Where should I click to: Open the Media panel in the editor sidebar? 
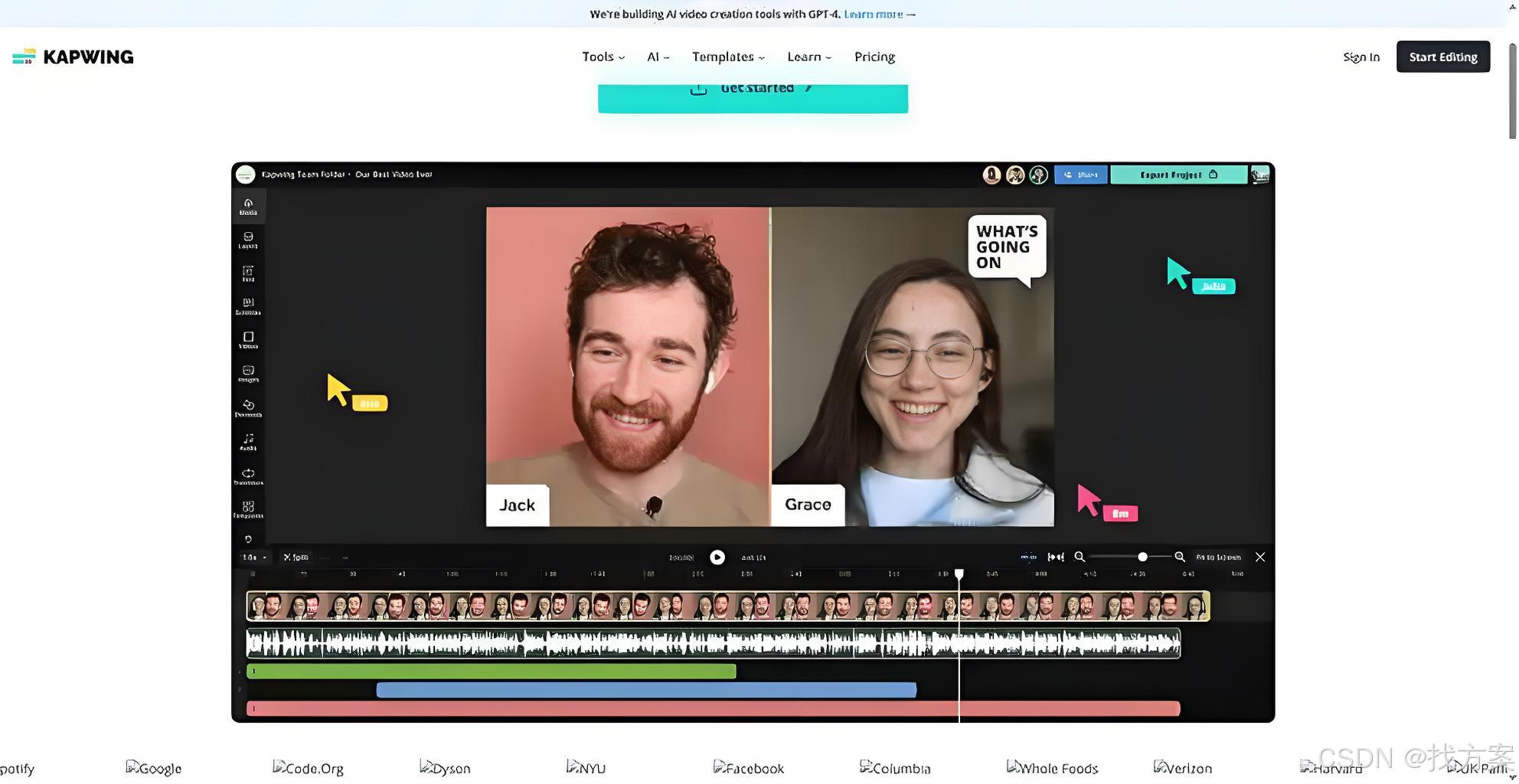(x=248, y=207)
